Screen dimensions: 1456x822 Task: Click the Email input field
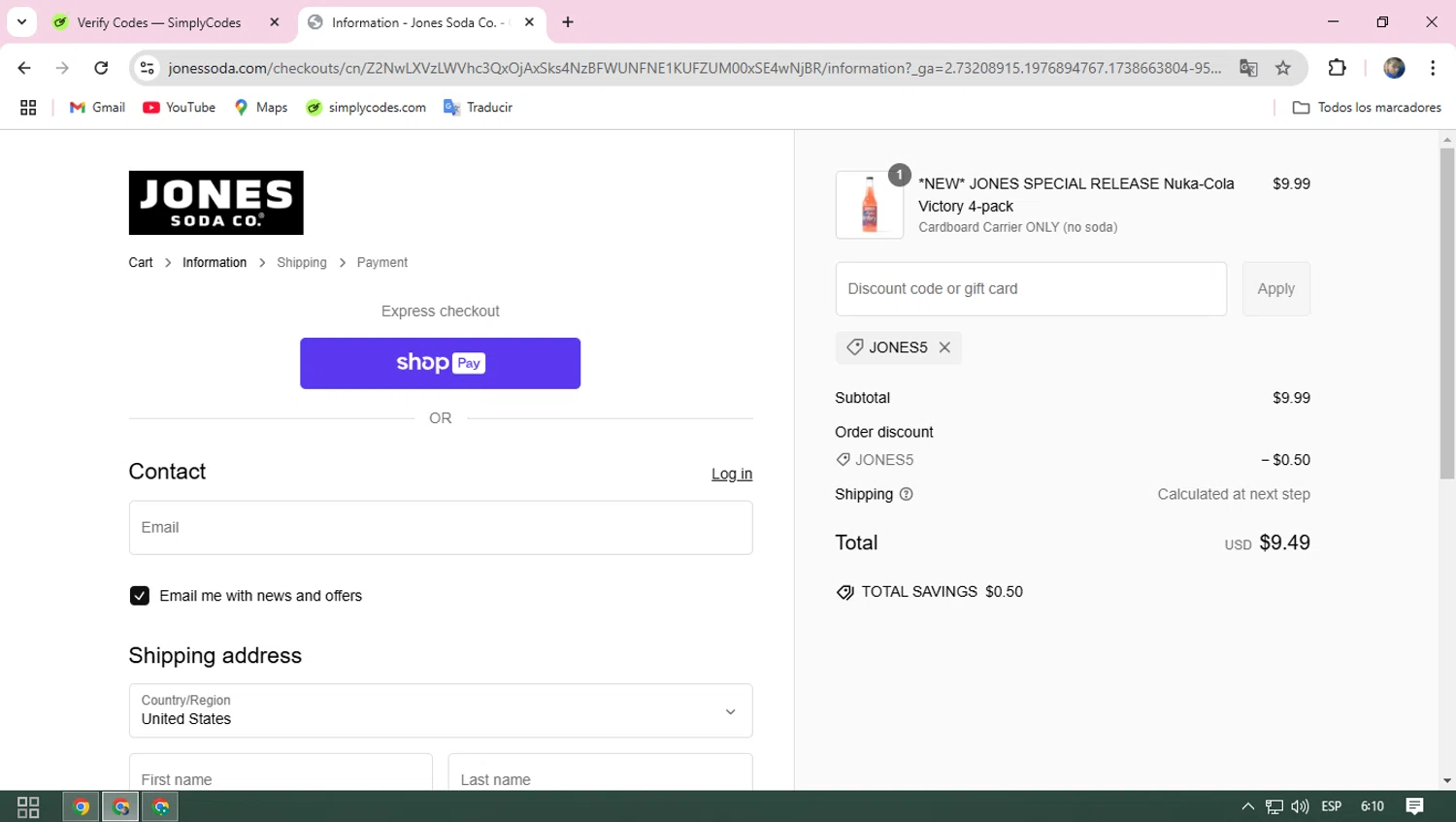(441, 528)
